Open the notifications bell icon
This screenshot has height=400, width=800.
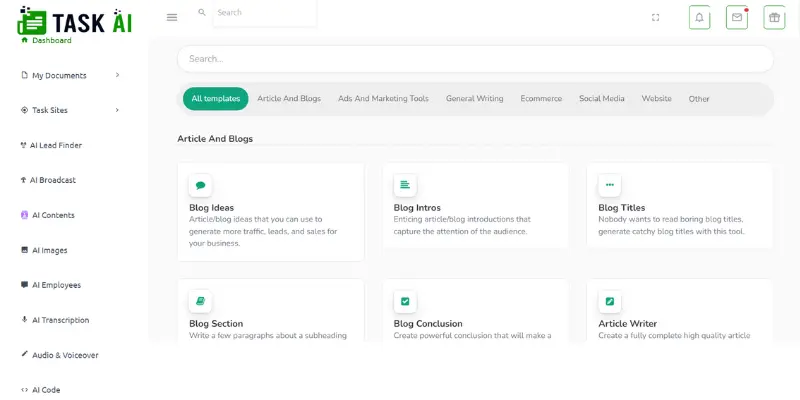(699, 17)
